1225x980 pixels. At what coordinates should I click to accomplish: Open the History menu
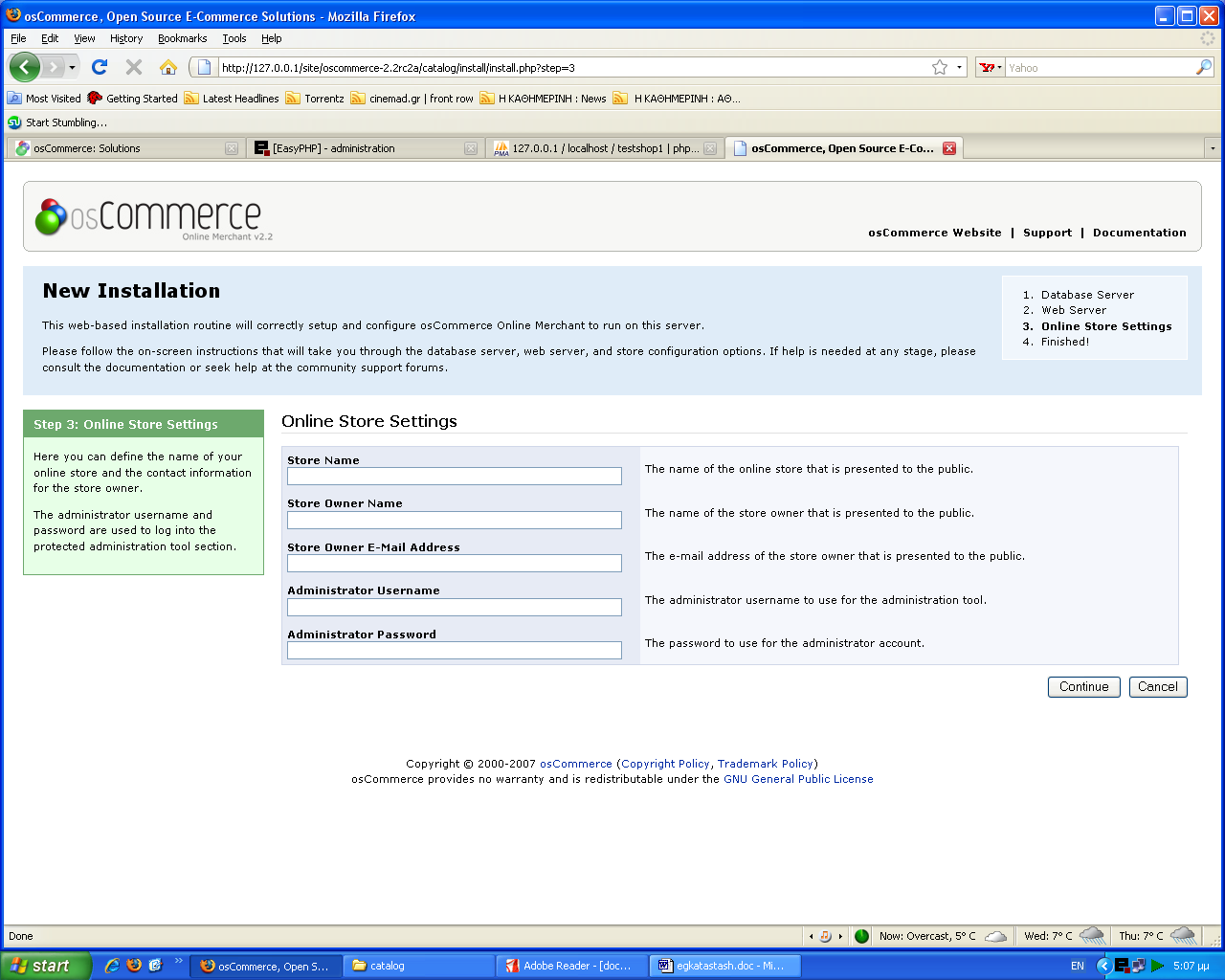pyautogui.click(x=126, y=38)
